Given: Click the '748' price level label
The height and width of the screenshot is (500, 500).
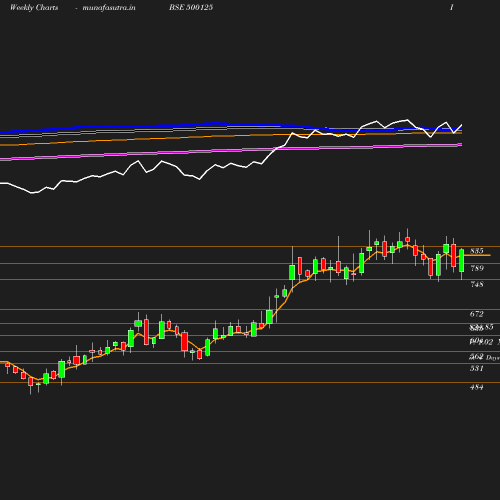Looking at the screenshot, I should 477,284.
